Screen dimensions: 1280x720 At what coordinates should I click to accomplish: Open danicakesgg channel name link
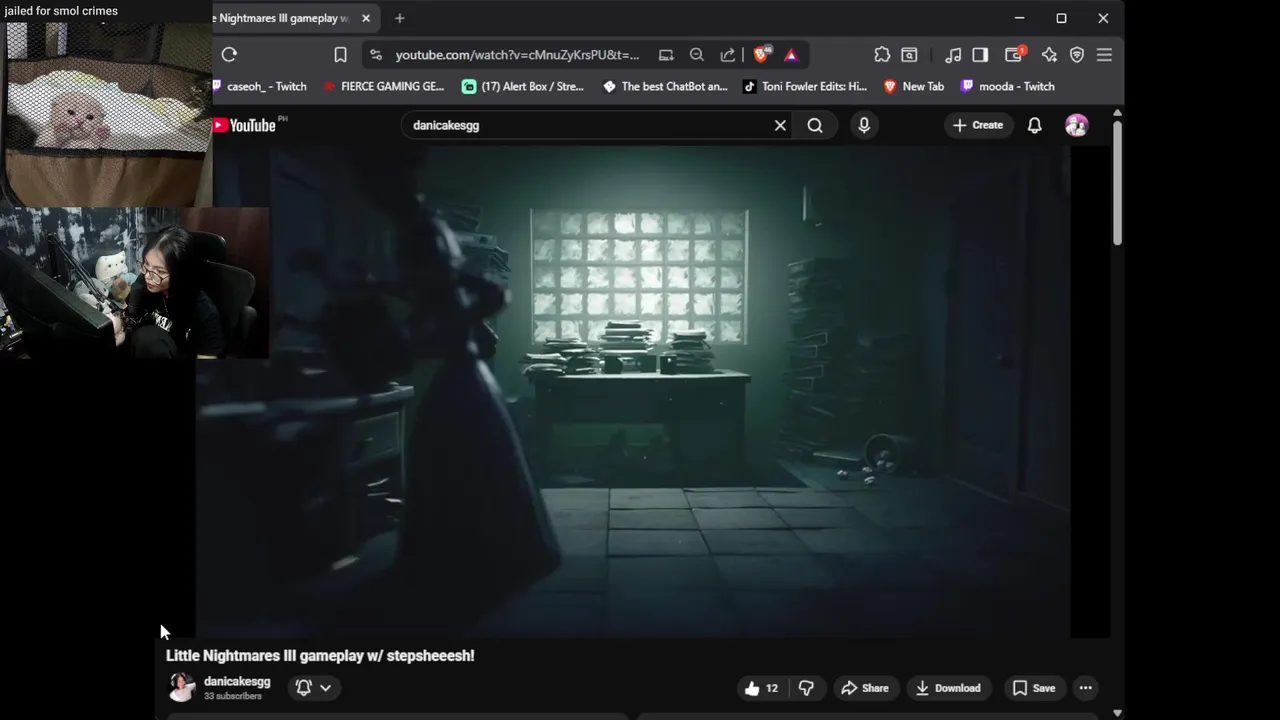(237, 681)
